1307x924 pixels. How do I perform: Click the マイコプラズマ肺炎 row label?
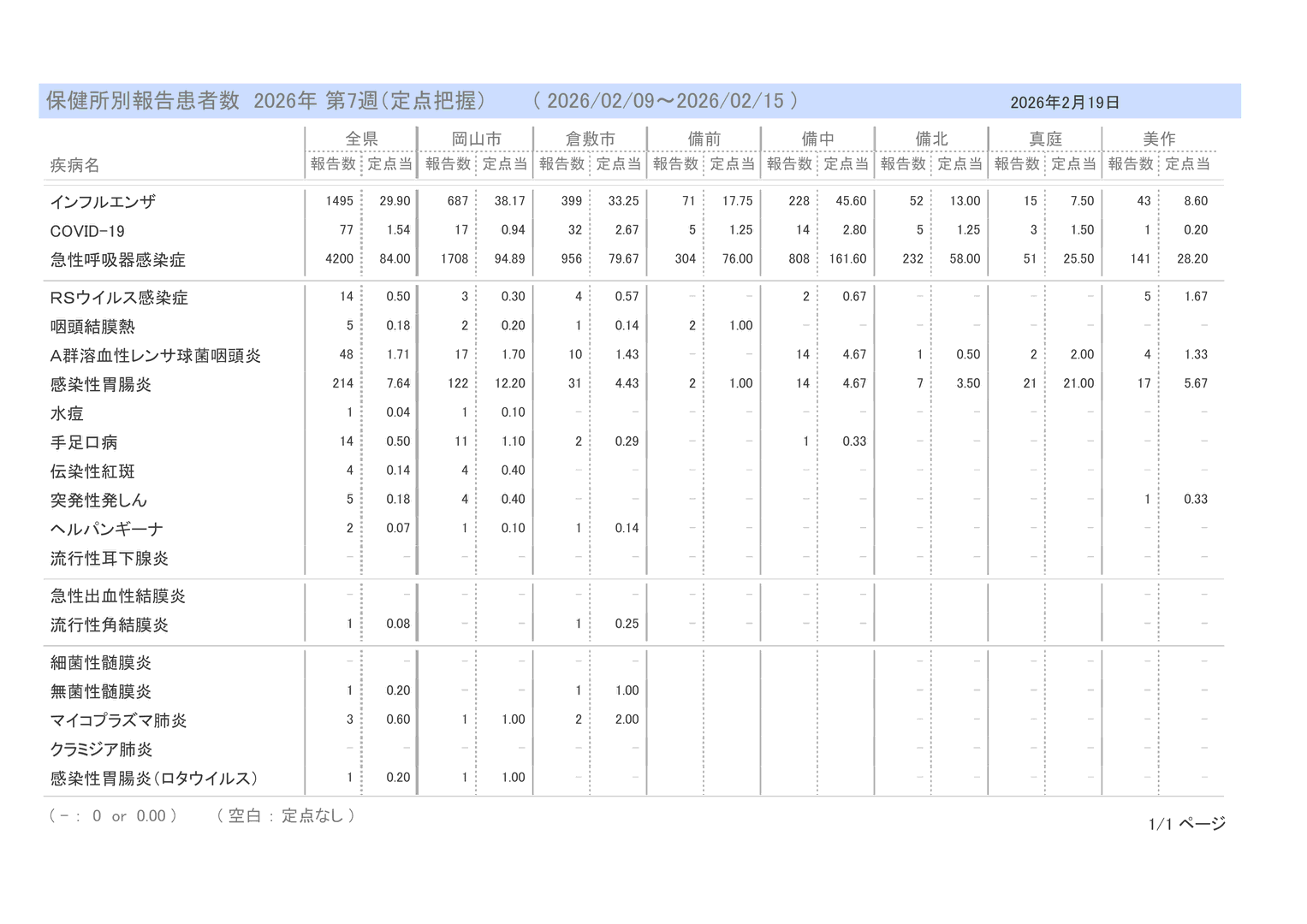118,720
